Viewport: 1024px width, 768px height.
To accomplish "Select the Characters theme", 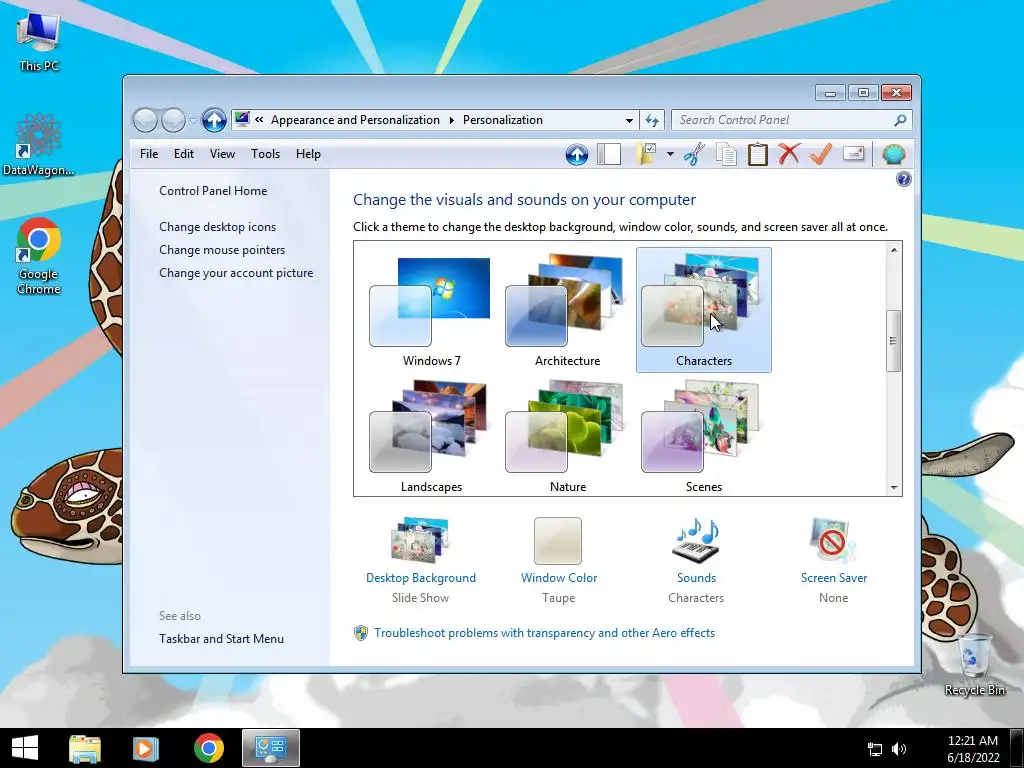I will click(x=703, y=310).
